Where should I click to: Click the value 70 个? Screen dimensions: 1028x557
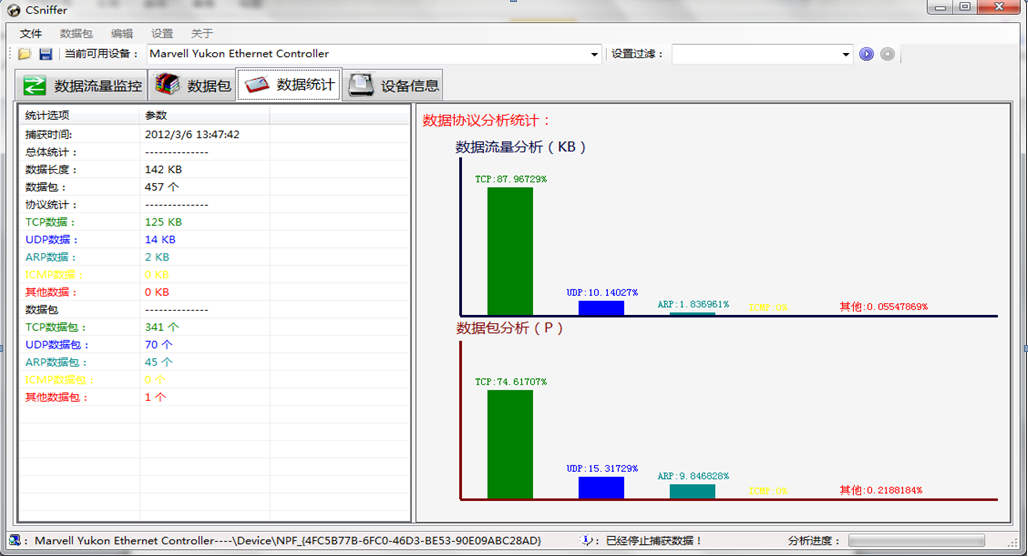pos(159,345)
